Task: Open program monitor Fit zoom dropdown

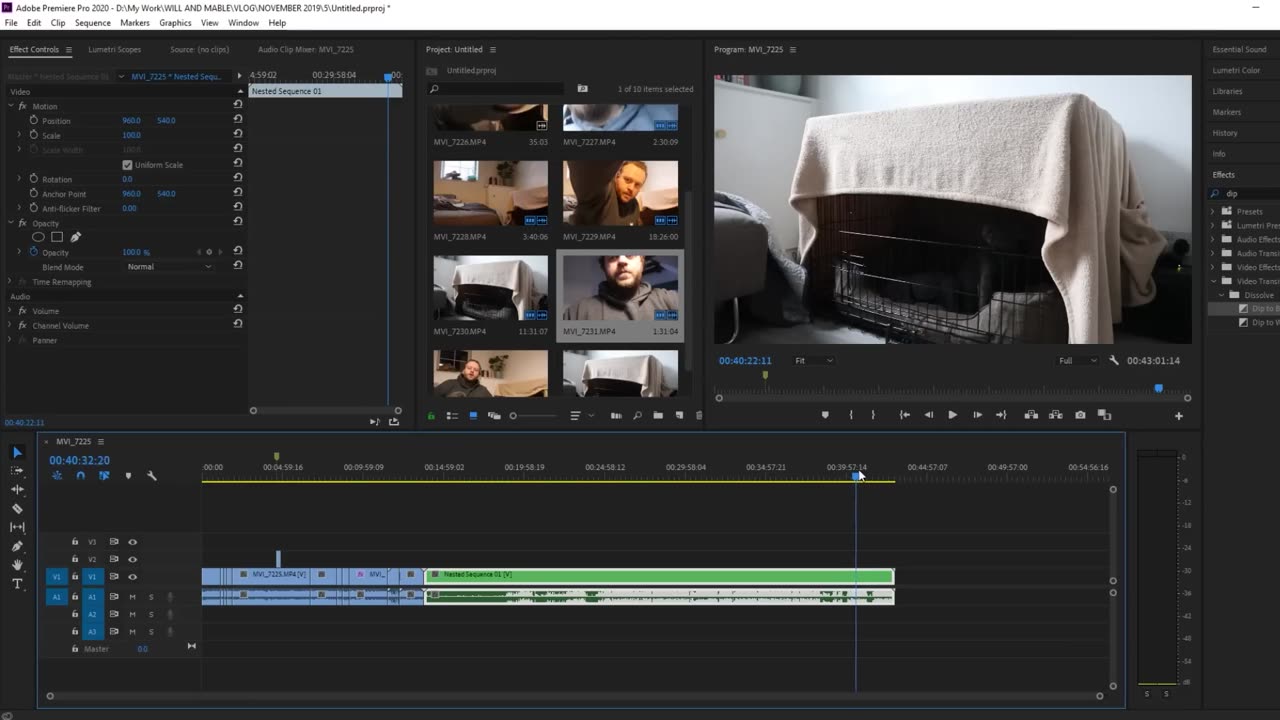Action: pyautogui.click(x=813, y=360)
